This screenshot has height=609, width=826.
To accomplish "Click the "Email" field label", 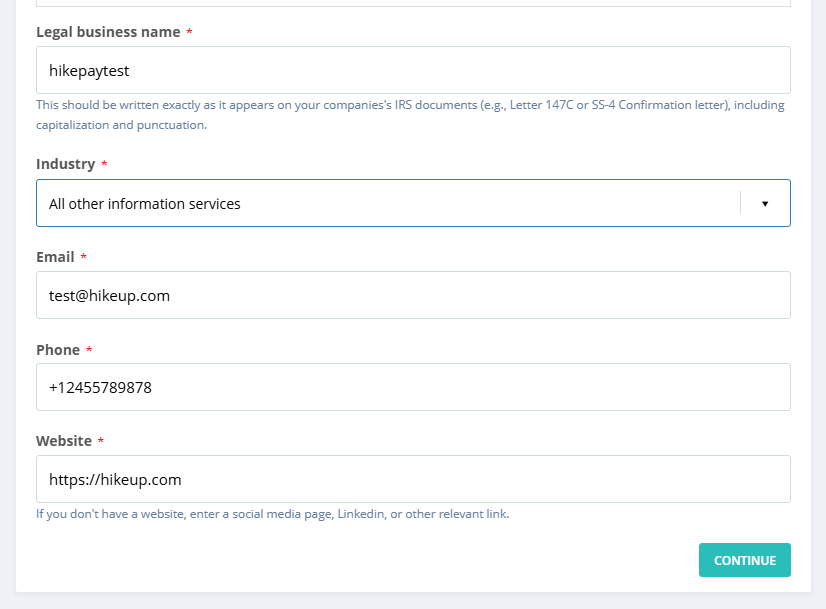I will (55, 257).
